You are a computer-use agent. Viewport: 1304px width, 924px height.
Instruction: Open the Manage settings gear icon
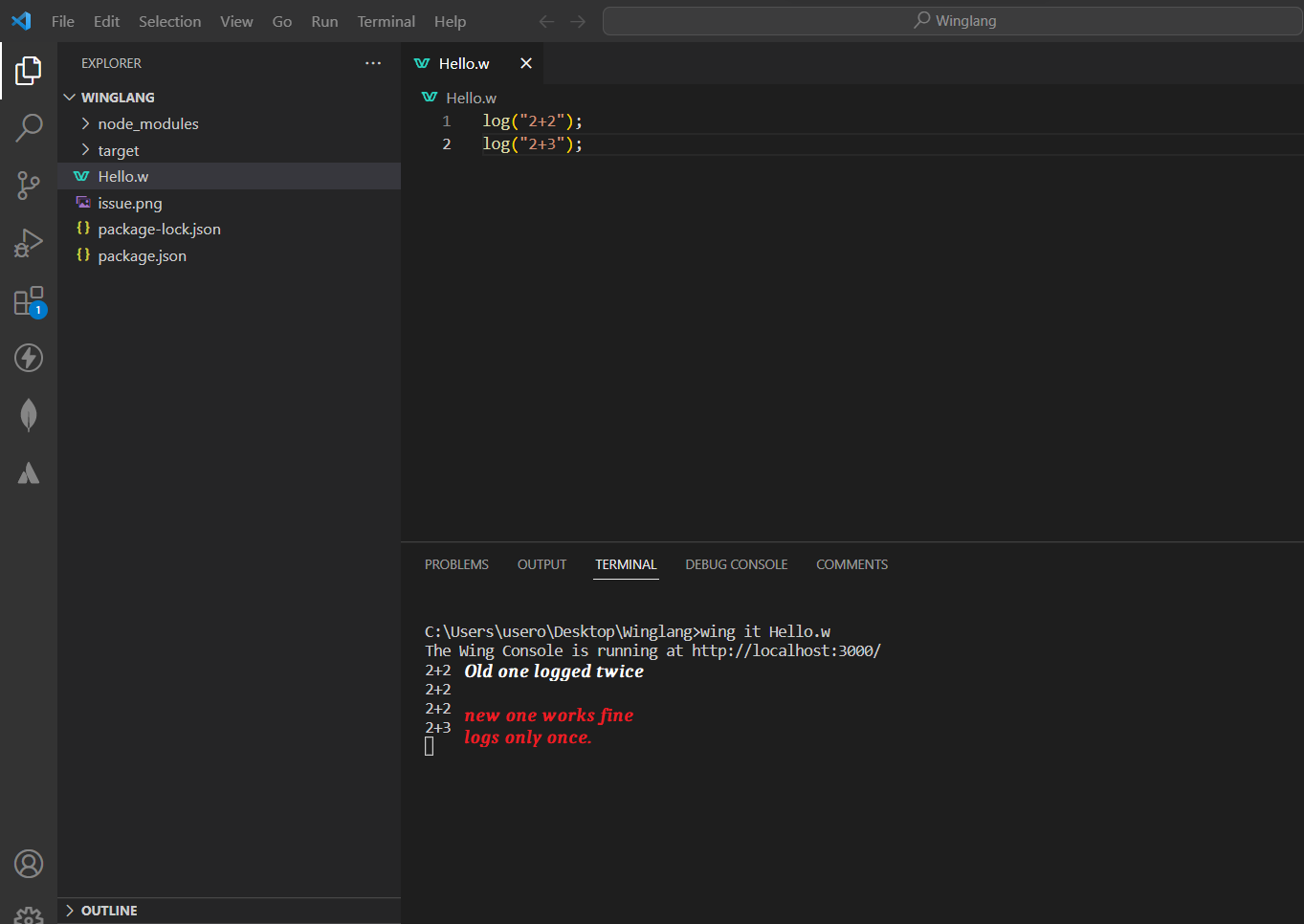[28, 914]
